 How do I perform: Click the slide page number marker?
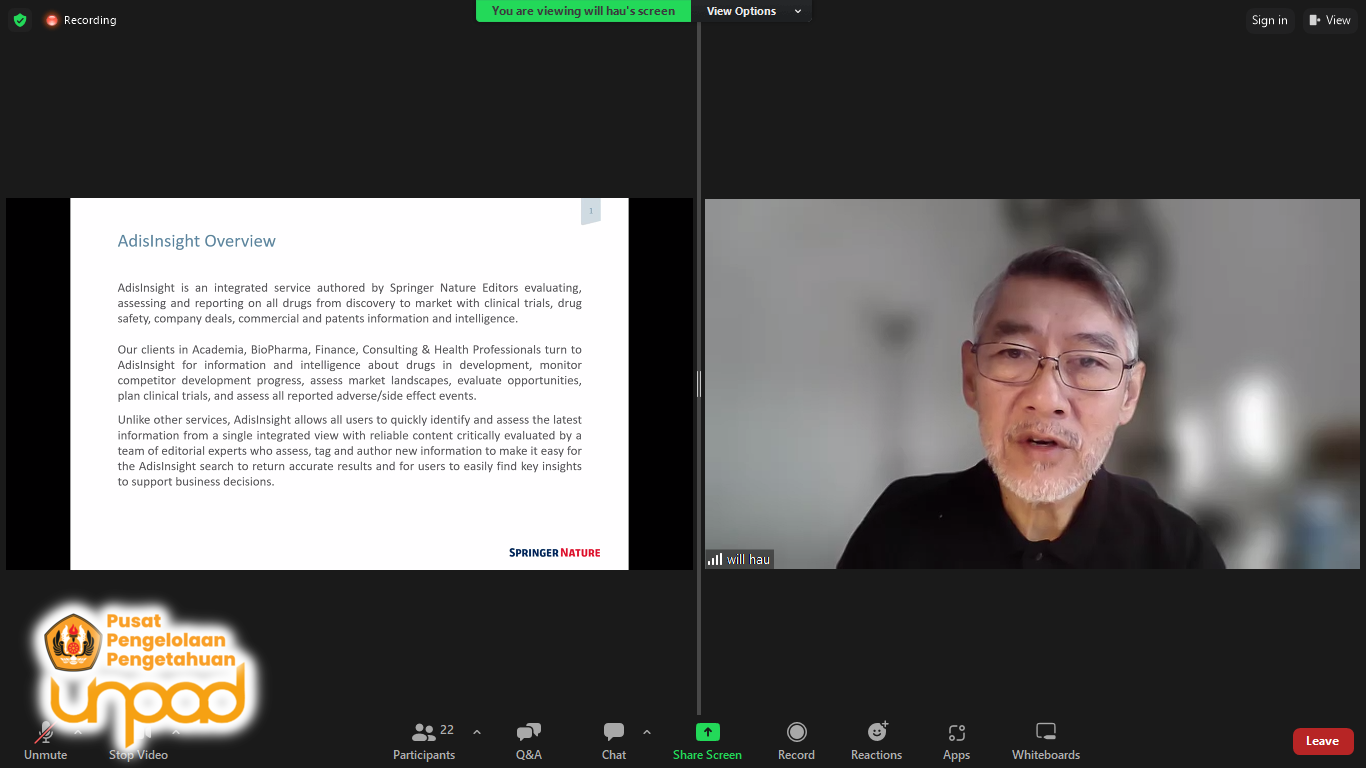[x=591, y=211]
